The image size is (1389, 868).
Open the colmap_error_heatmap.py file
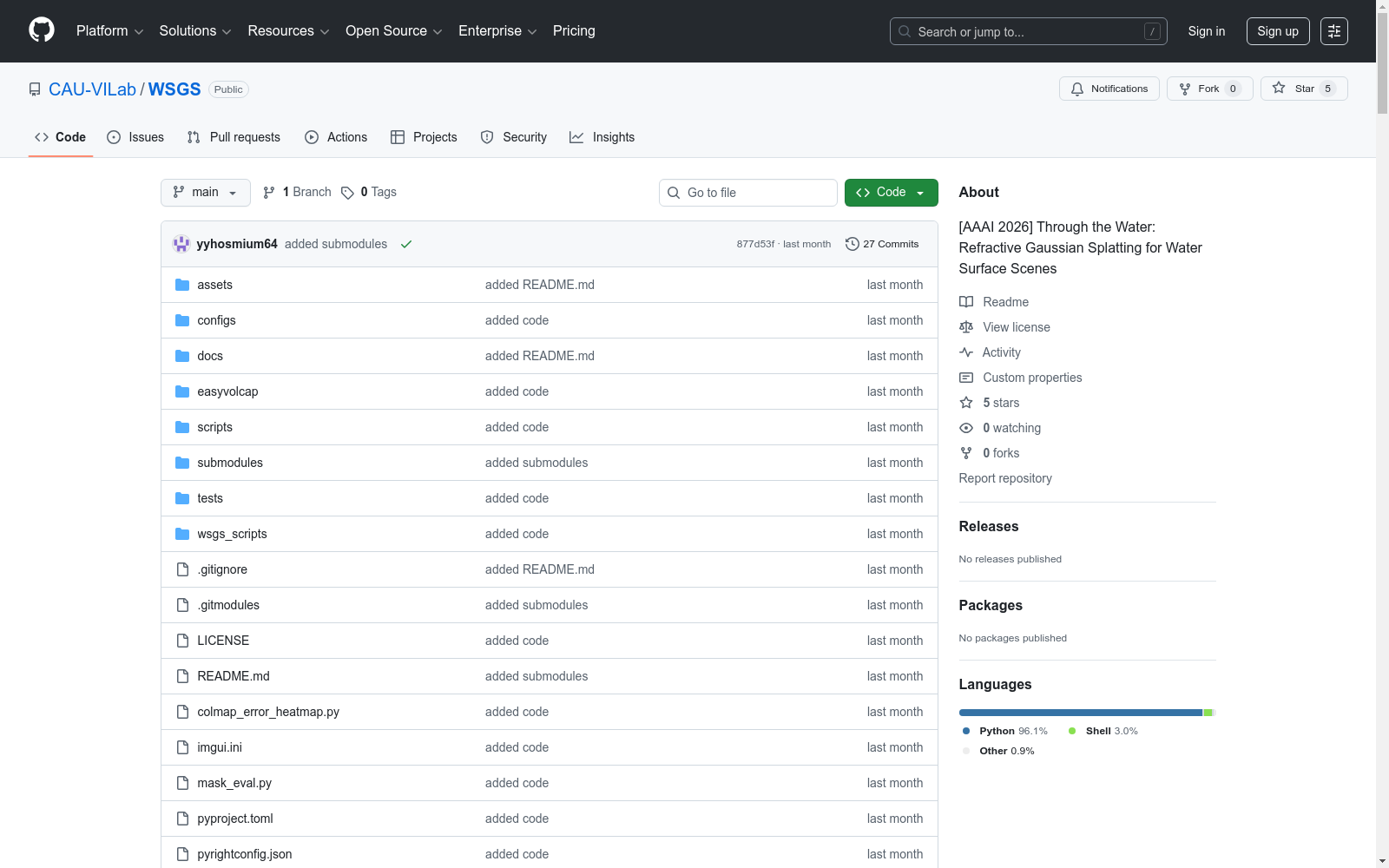268,712
